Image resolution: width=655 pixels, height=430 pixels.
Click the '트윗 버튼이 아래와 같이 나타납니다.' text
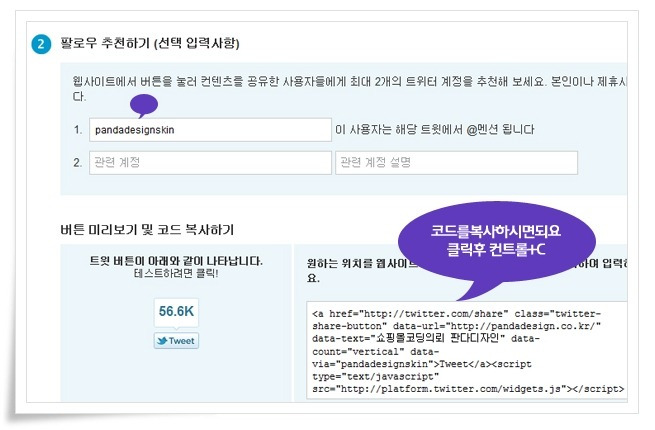pos(176,261)
